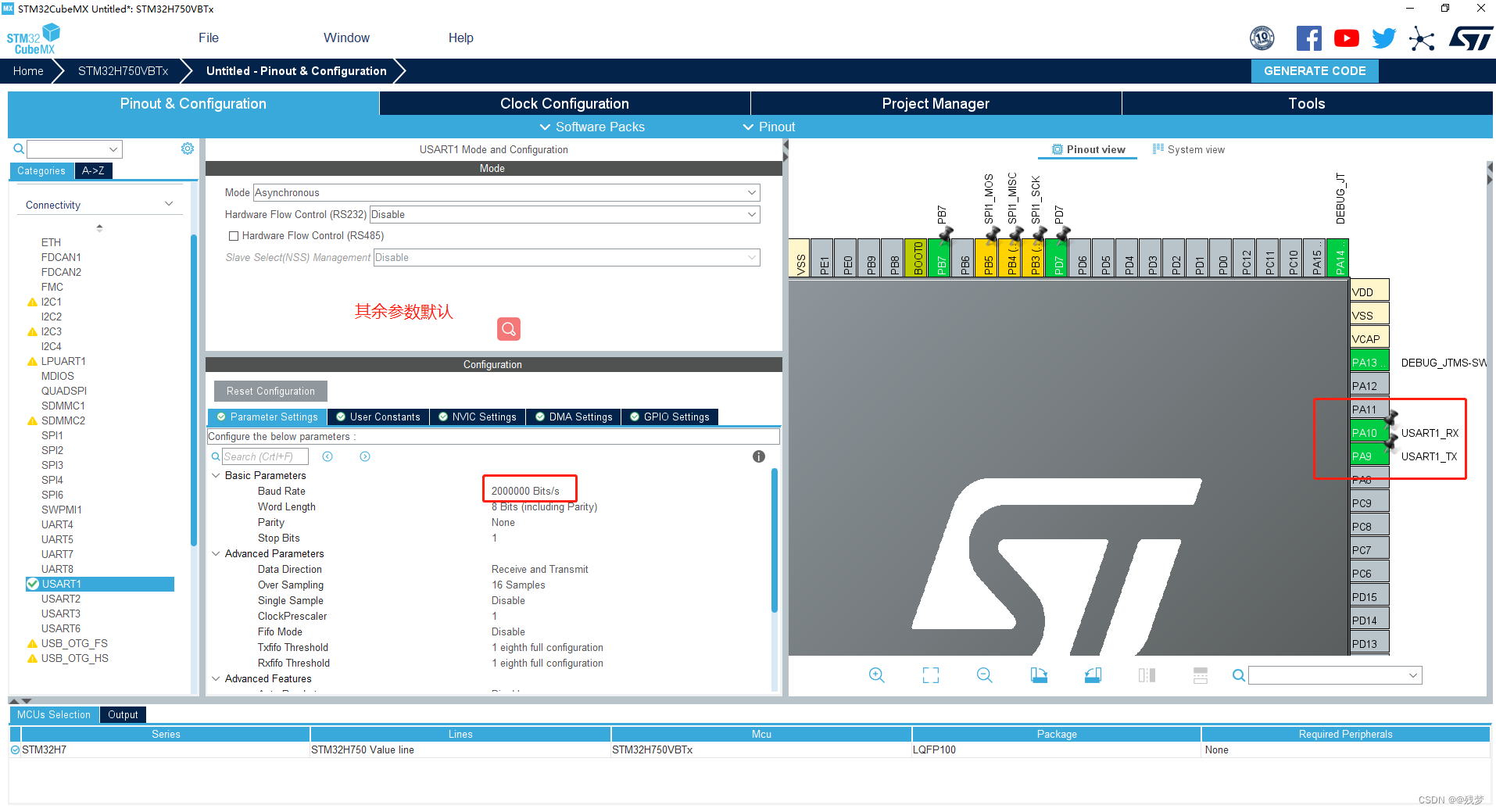The height and width of the screenshot is (812, 1496).
Task: Click the parameter Search (Ctrl+F) field
Action: [x=265, y=456]
